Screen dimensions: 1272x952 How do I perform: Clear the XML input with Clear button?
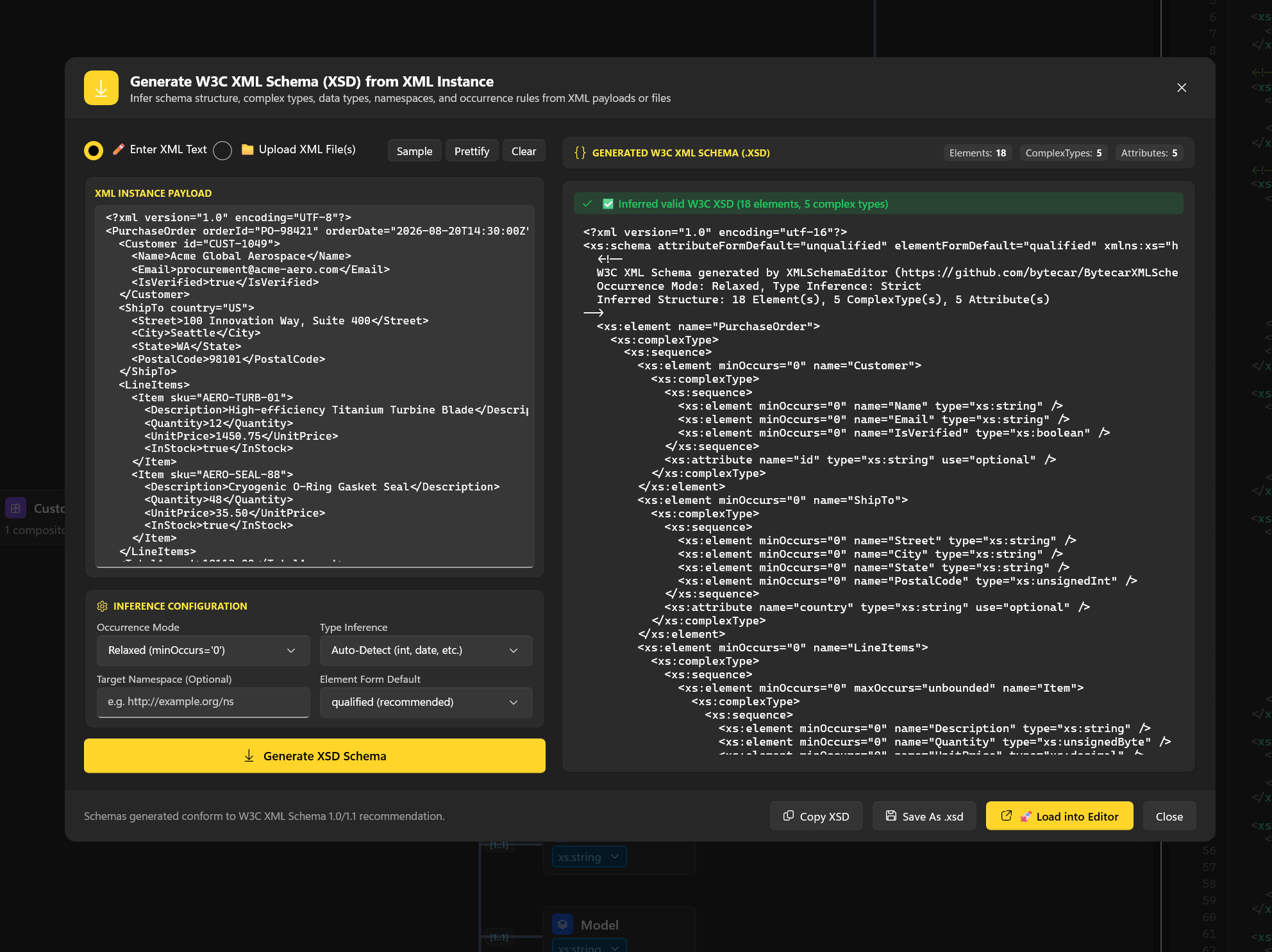click(524, 151)
